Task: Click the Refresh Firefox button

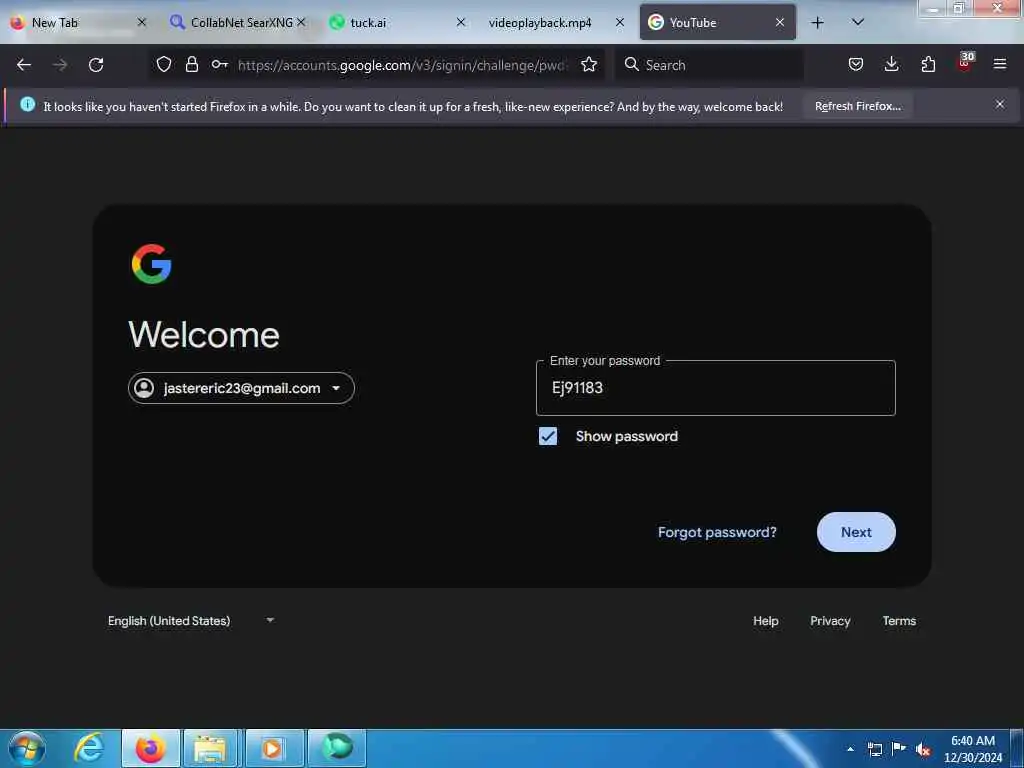Action: (857, 106)
